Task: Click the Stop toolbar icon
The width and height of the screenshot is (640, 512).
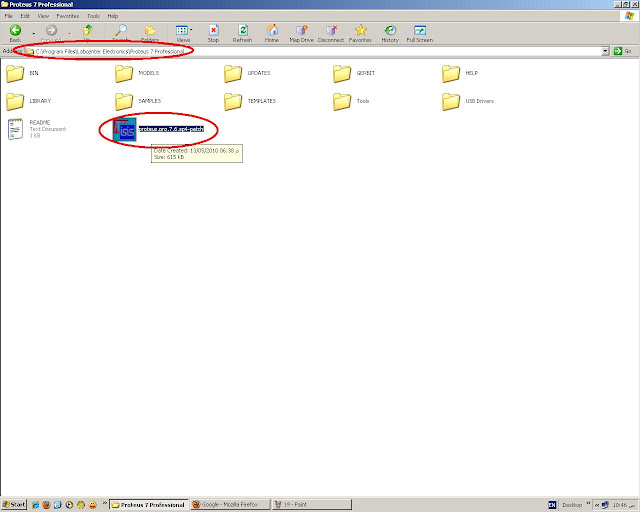Action: (x=213, y=33)
